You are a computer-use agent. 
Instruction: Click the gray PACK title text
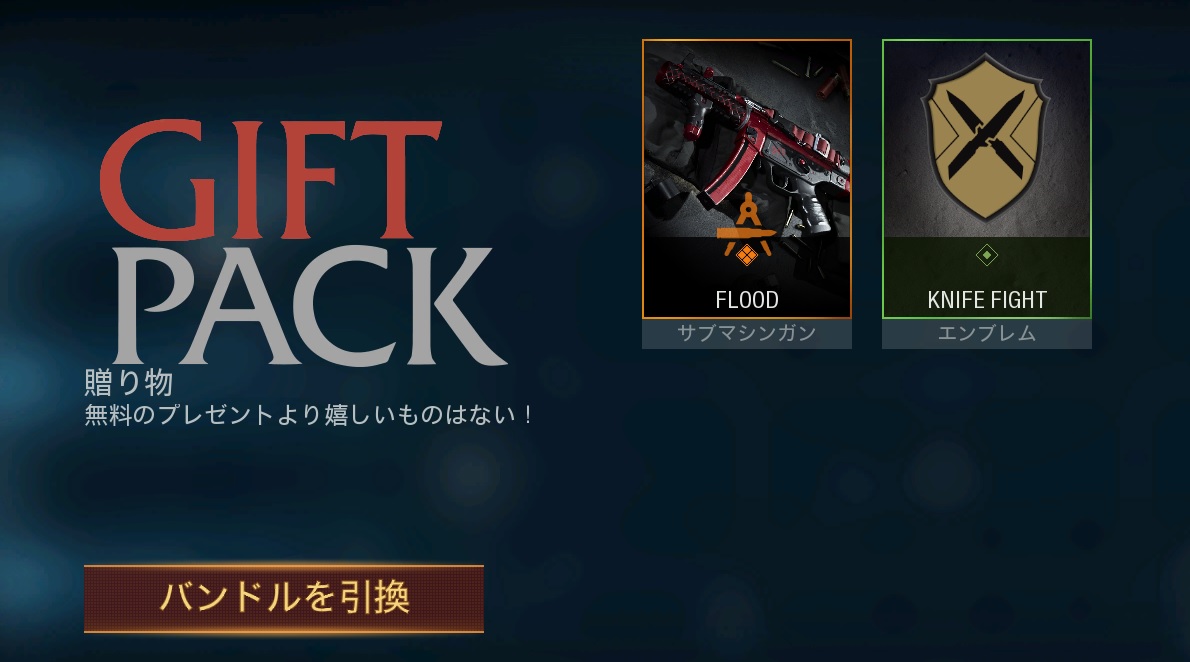coord(310,306)
